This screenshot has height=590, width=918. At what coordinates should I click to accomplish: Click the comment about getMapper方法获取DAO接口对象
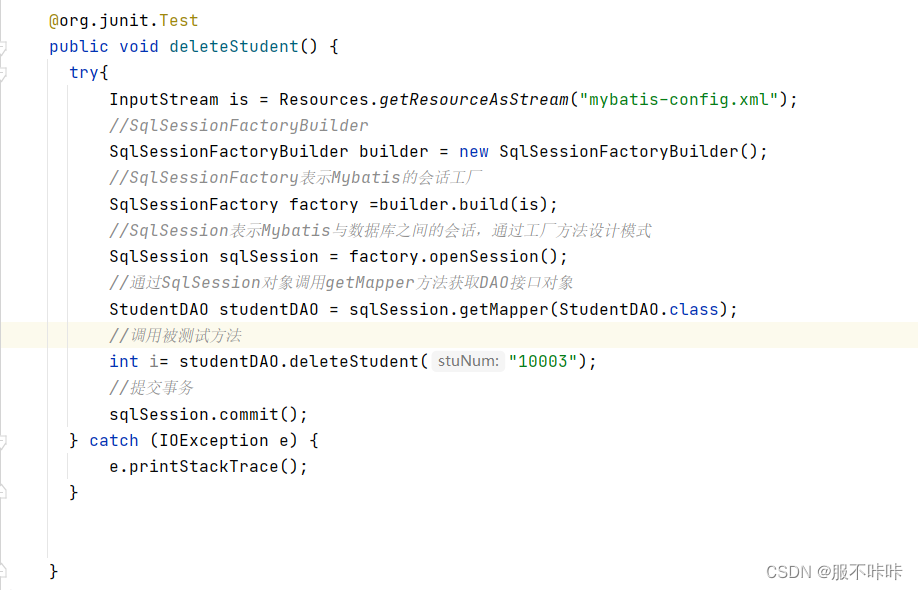[x=341, y=283]
